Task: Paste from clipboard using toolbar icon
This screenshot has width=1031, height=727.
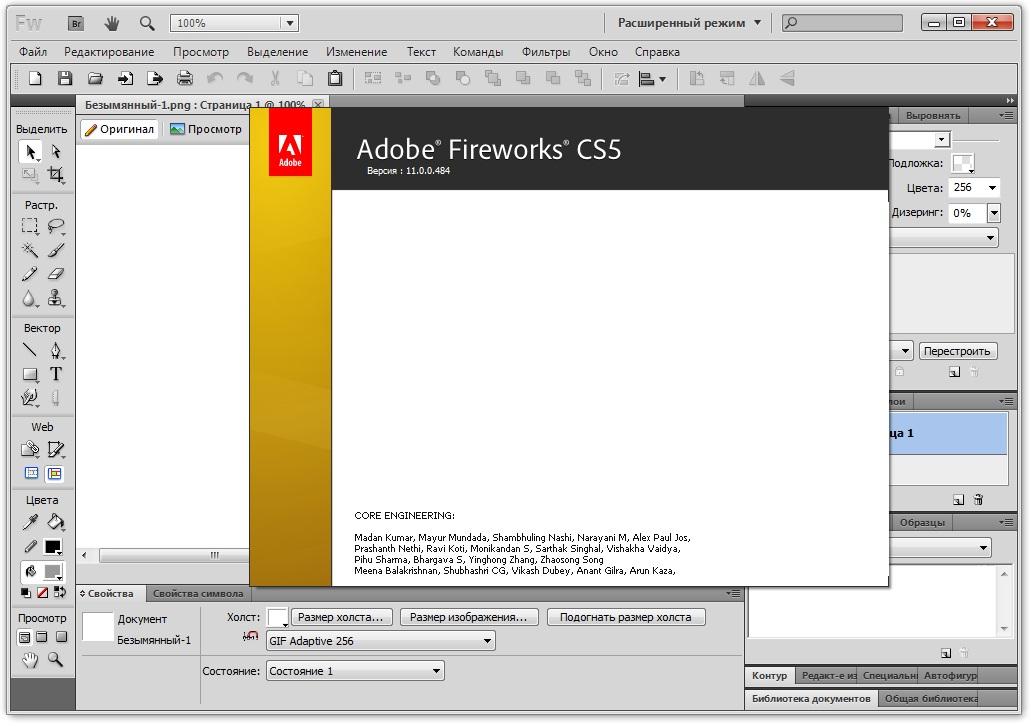Action: point(335,79)
